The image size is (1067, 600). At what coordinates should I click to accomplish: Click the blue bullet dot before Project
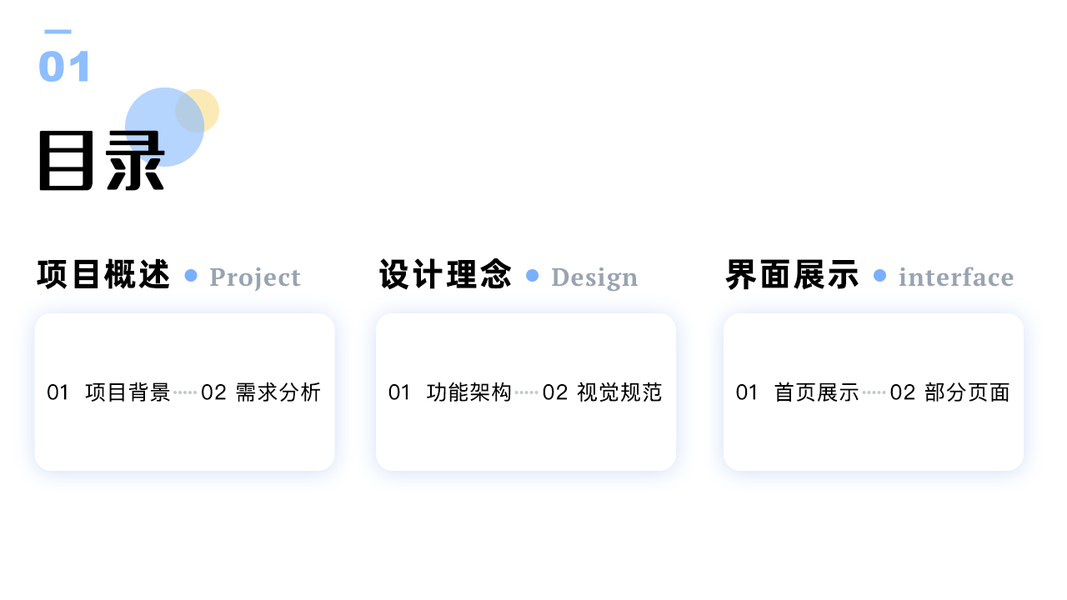click(x=191, y=275)
